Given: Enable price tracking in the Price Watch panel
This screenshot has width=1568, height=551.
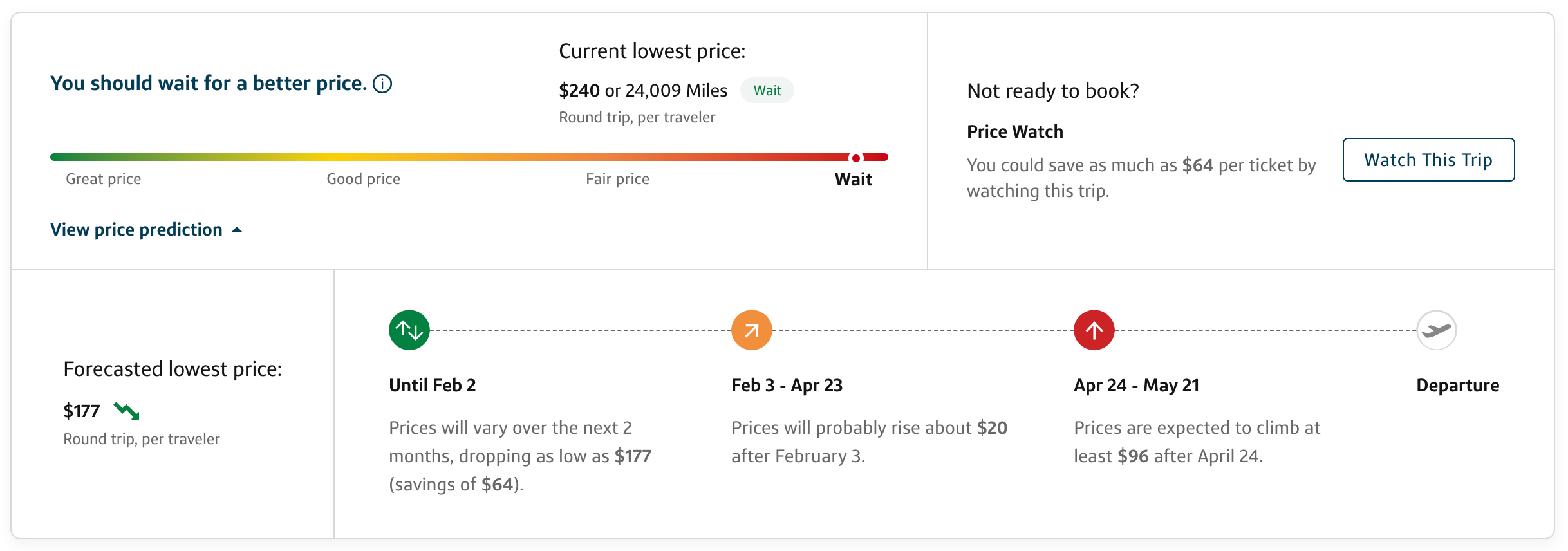Looking at the screenshot, I should click(1428, 160).
